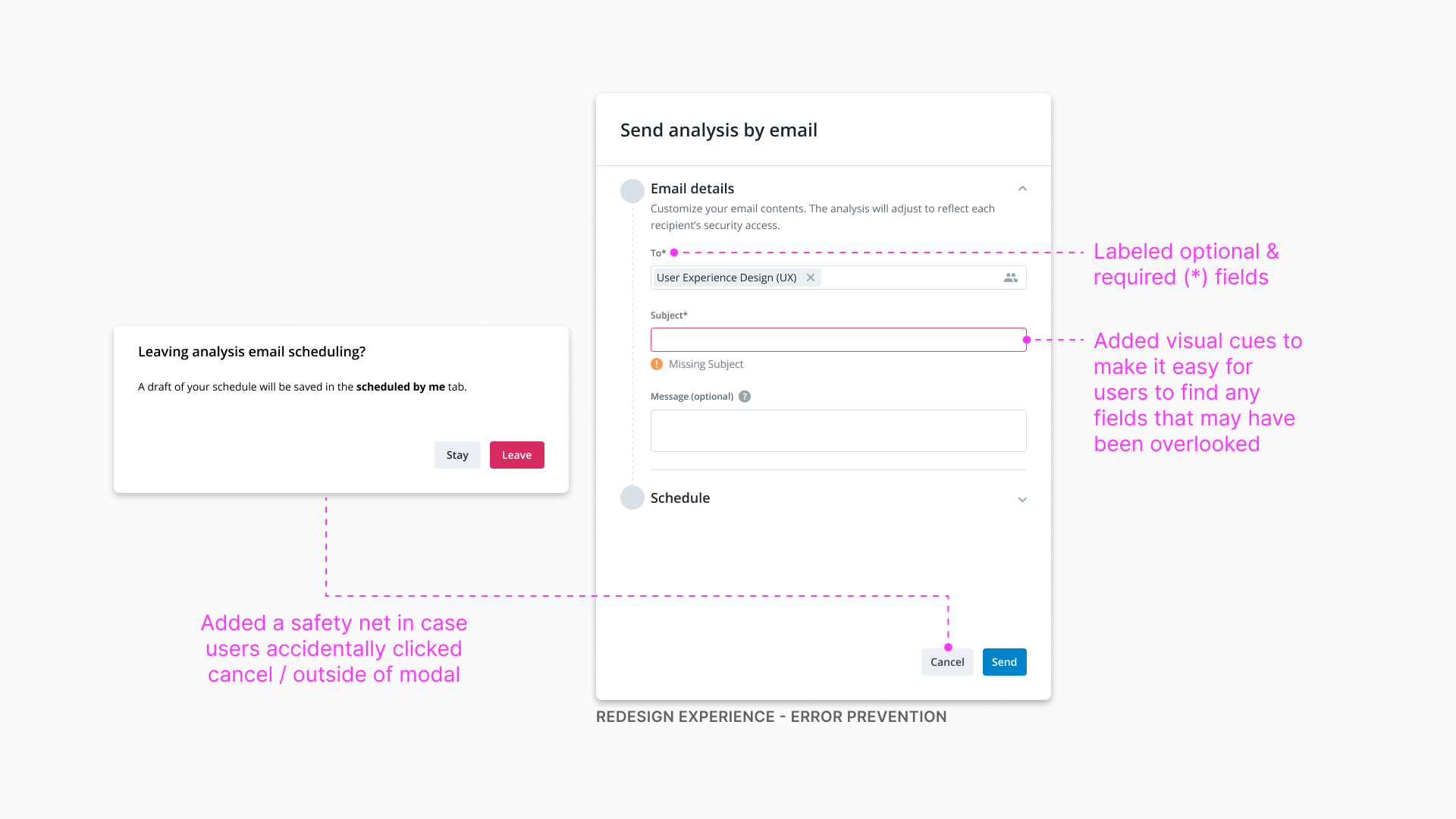Click the pink annotation dot above Cancel

pos(948,647)
